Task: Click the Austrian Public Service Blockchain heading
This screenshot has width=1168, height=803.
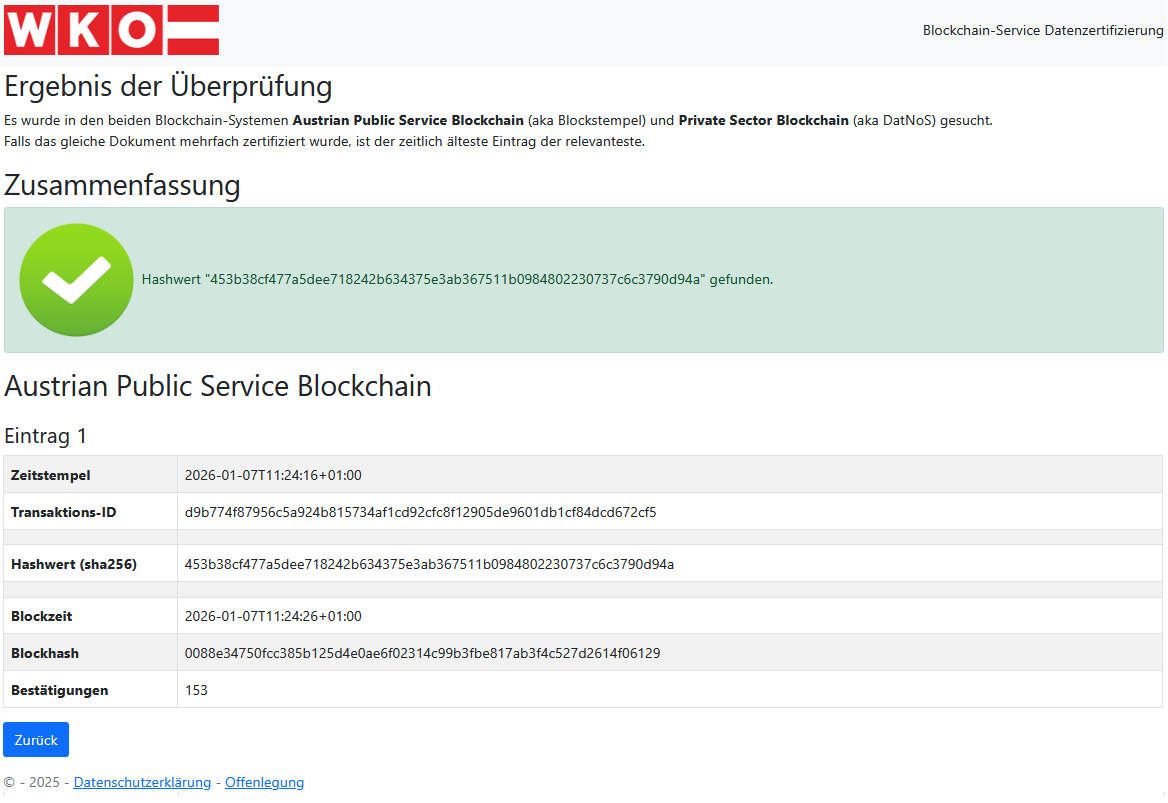Action: click(x=218, y=386)
